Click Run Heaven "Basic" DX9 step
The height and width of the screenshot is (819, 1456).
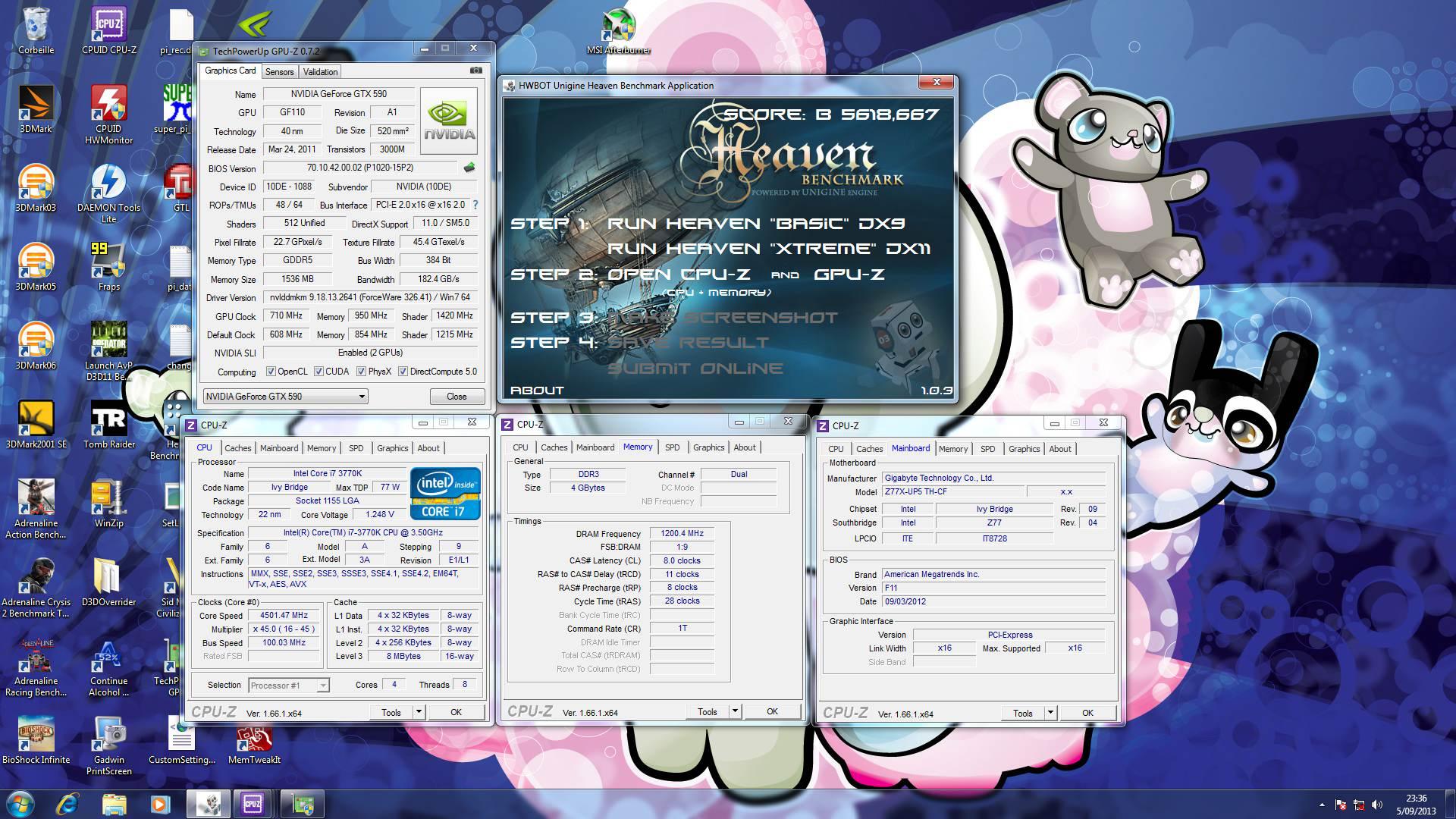click(x=755, y=224)
